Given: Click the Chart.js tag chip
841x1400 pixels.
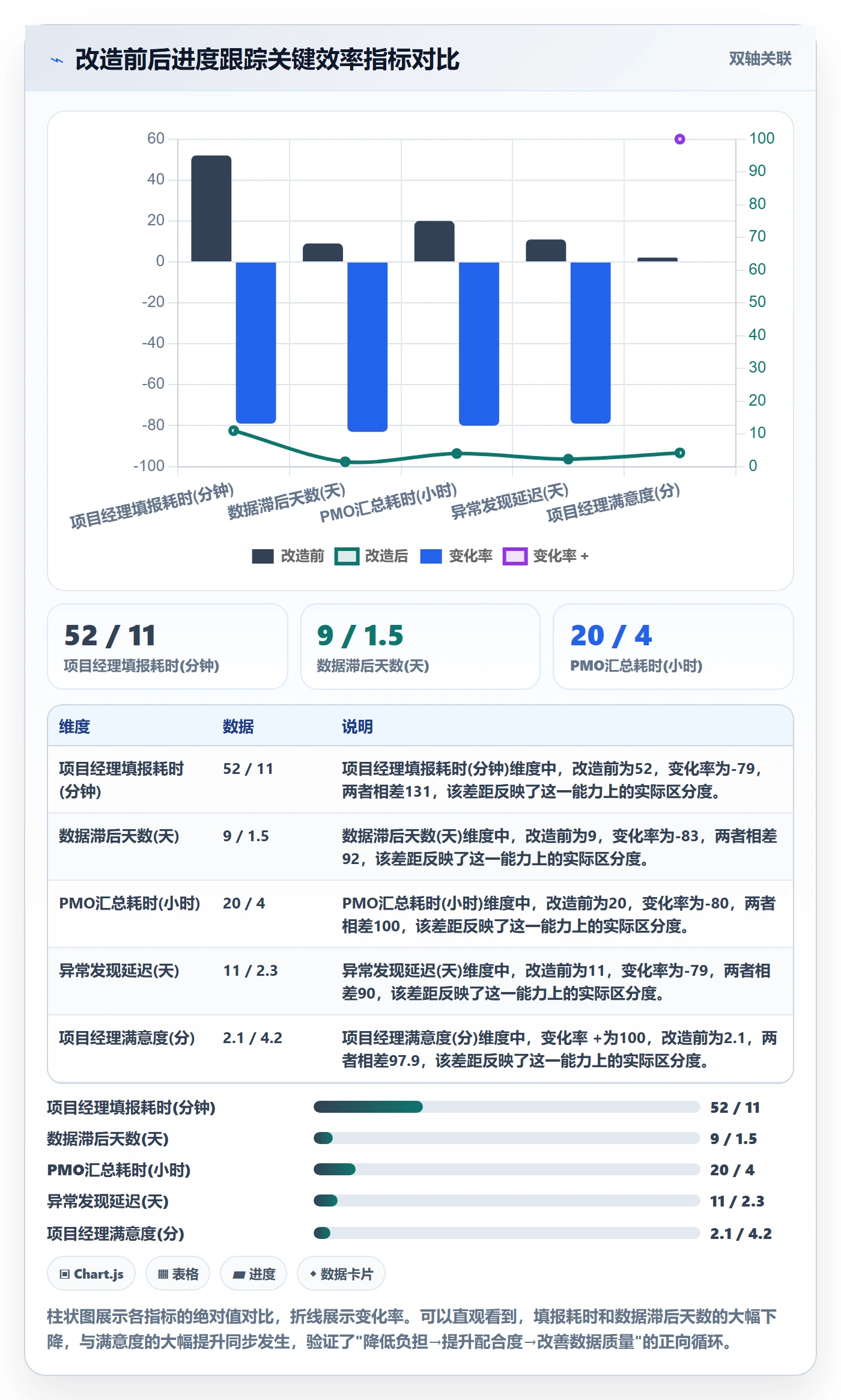Looking at the screenshot, I should (91, 1273).
